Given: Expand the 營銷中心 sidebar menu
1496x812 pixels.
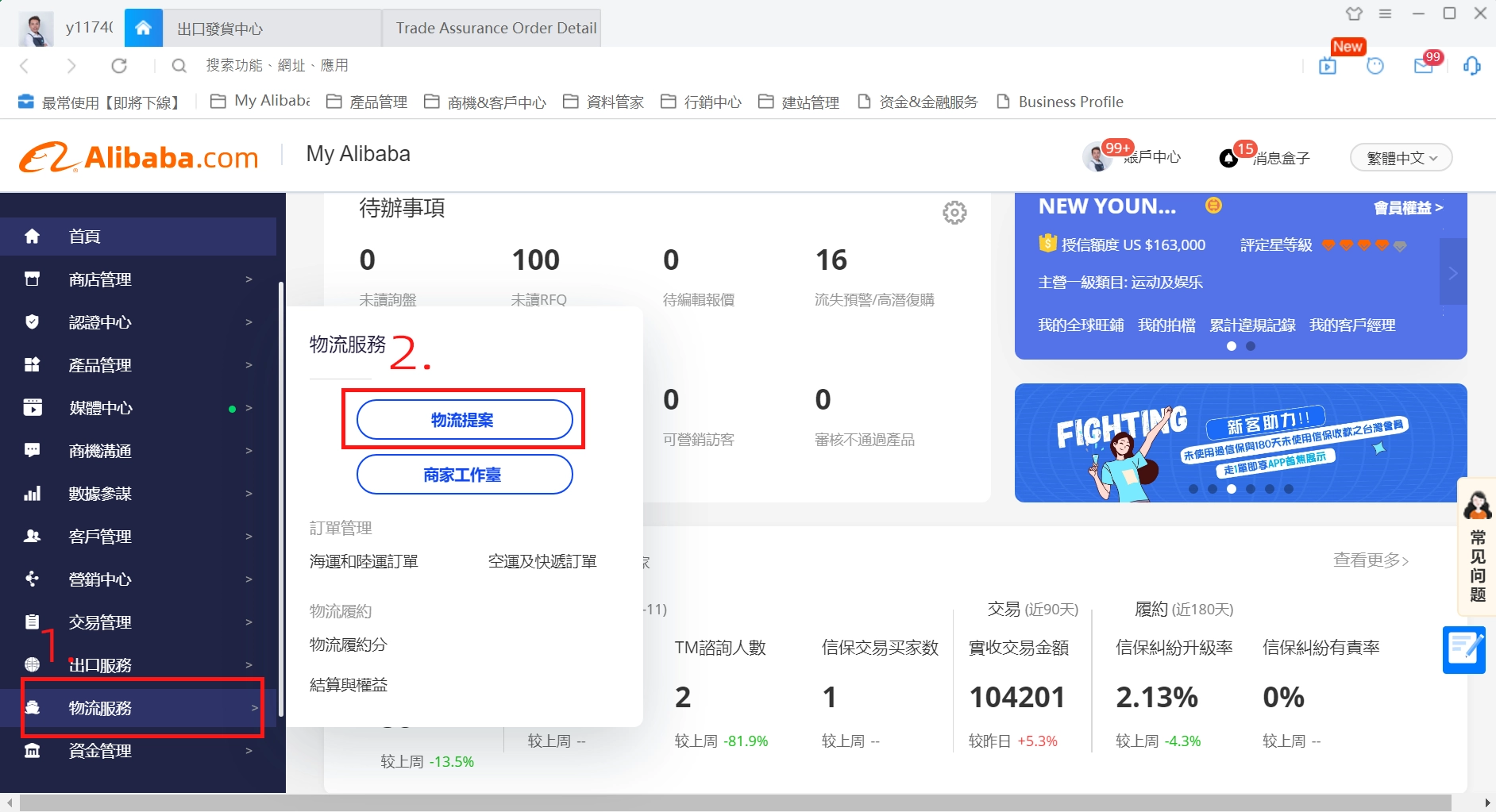Looking at the screenshot, I should [138, 579].
